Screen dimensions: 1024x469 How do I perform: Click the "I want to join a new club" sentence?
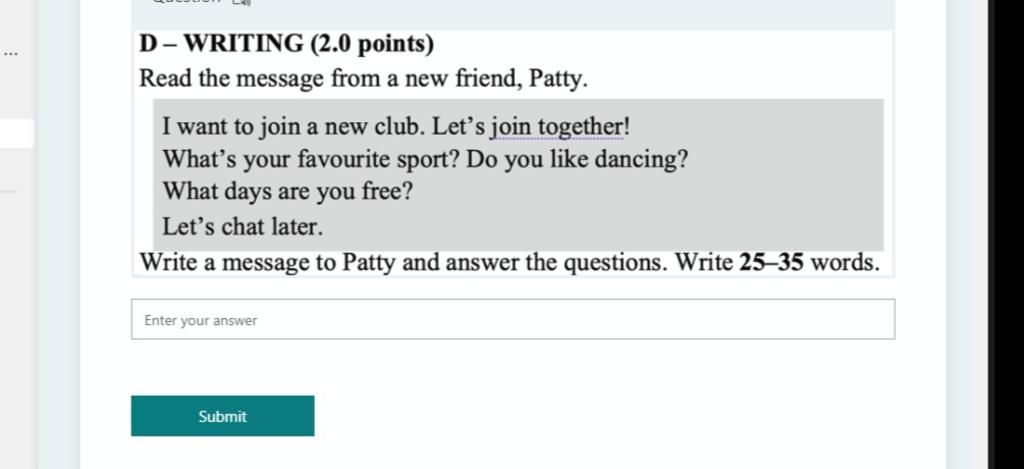click(293, 127)
